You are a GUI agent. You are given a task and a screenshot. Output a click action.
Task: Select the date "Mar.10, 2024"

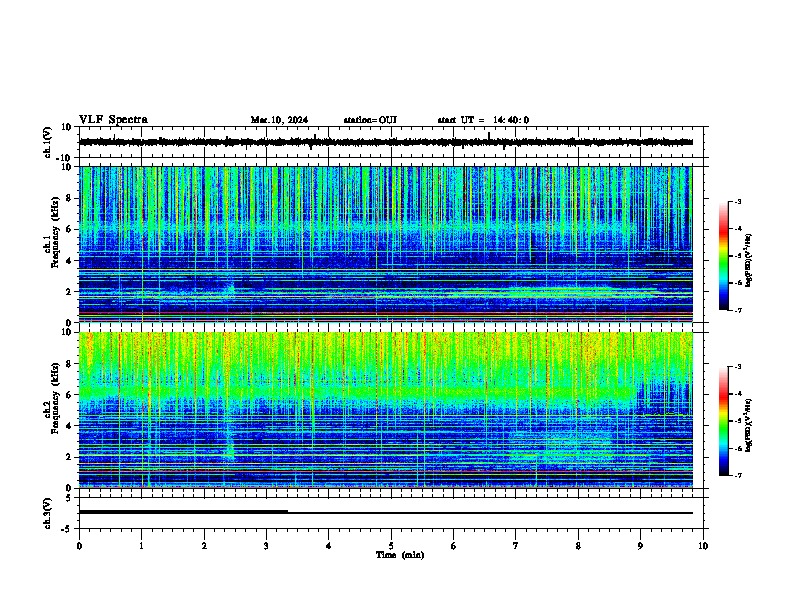pos(279,120)
